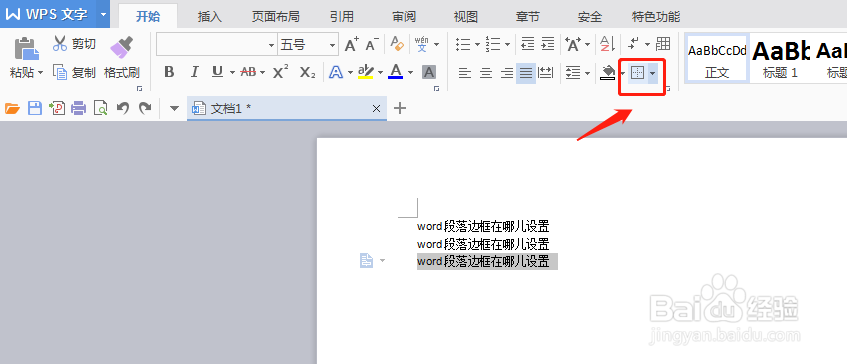The width and height of the screenshot is (847, 364).
Task: Save document with floppy disk icon
Action: click(35, 109)
